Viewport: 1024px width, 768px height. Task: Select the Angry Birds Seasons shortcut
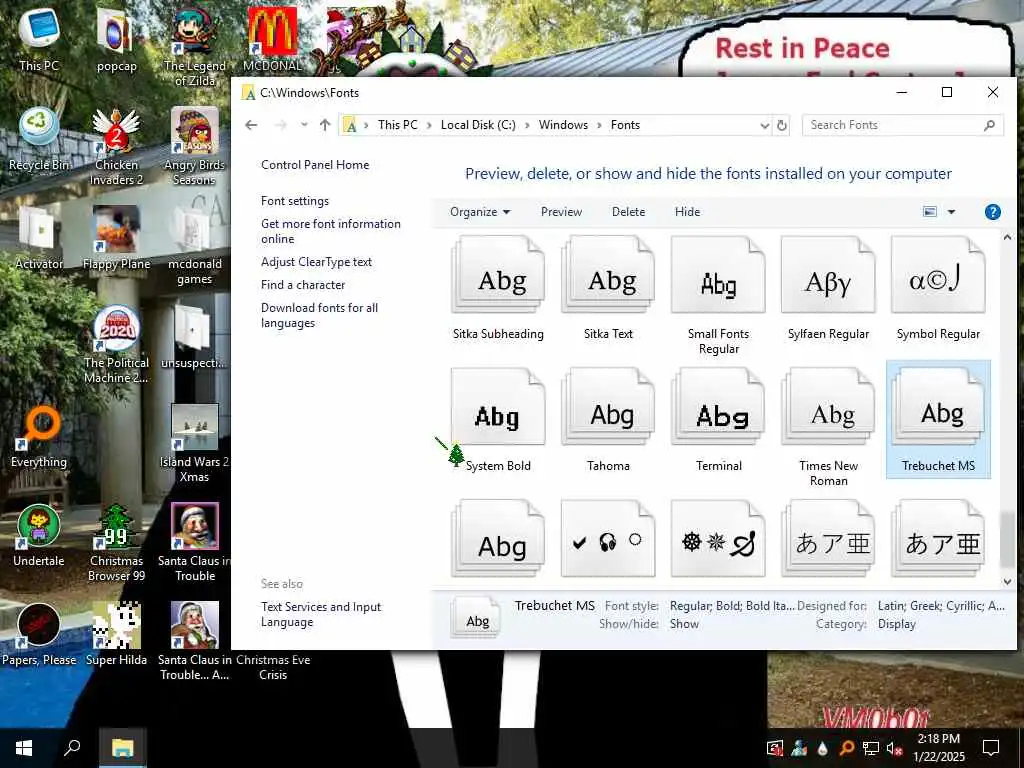(195, 146)
